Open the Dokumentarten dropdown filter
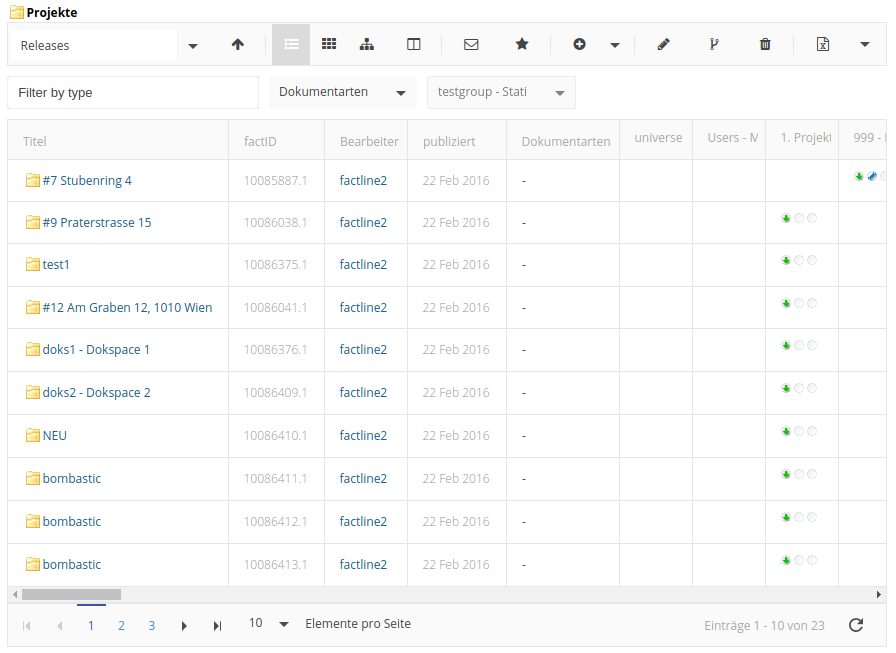896x653 pixels. 343,92
